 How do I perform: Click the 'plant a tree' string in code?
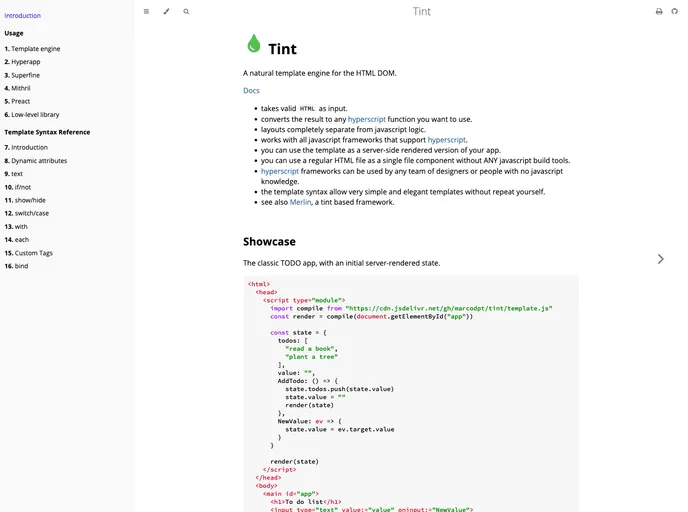[x=312, y=357]
